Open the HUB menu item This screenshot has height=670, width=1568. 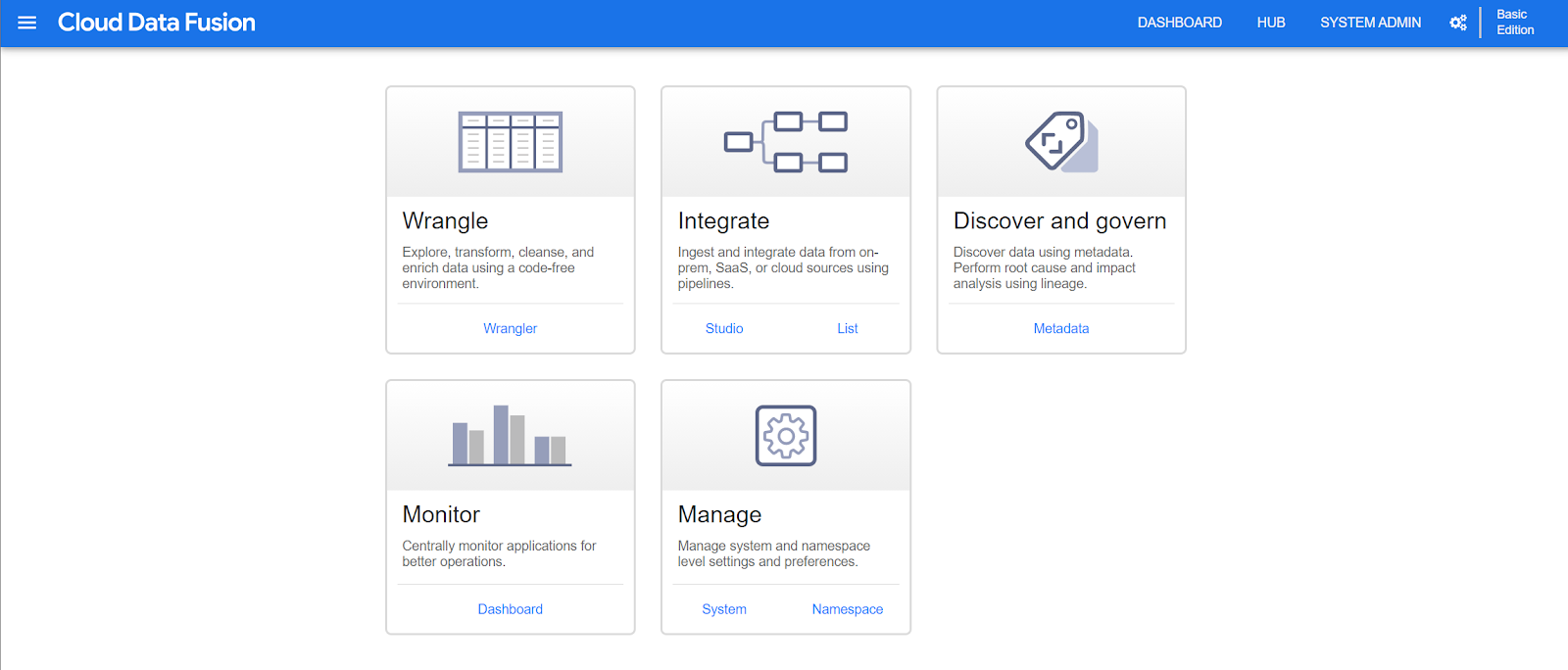tap(1271, 23)
